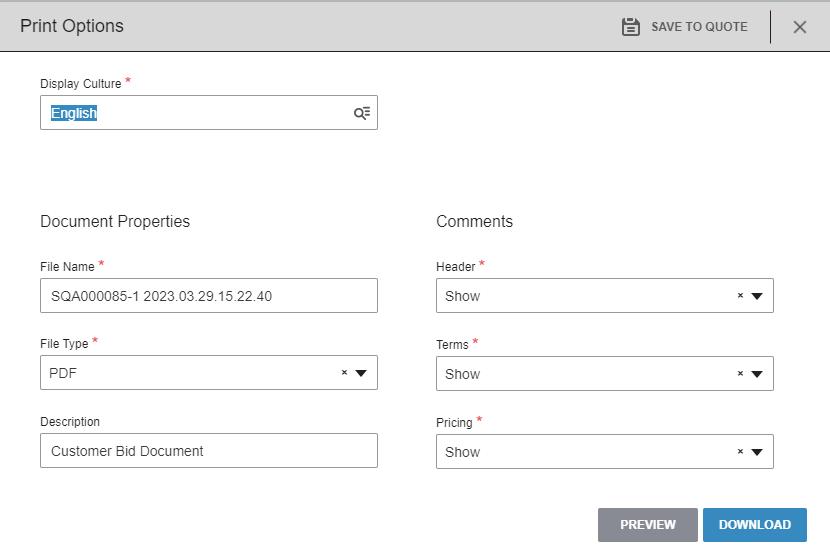
Task: Close the Print Options dialog
Action: (800, 27)
